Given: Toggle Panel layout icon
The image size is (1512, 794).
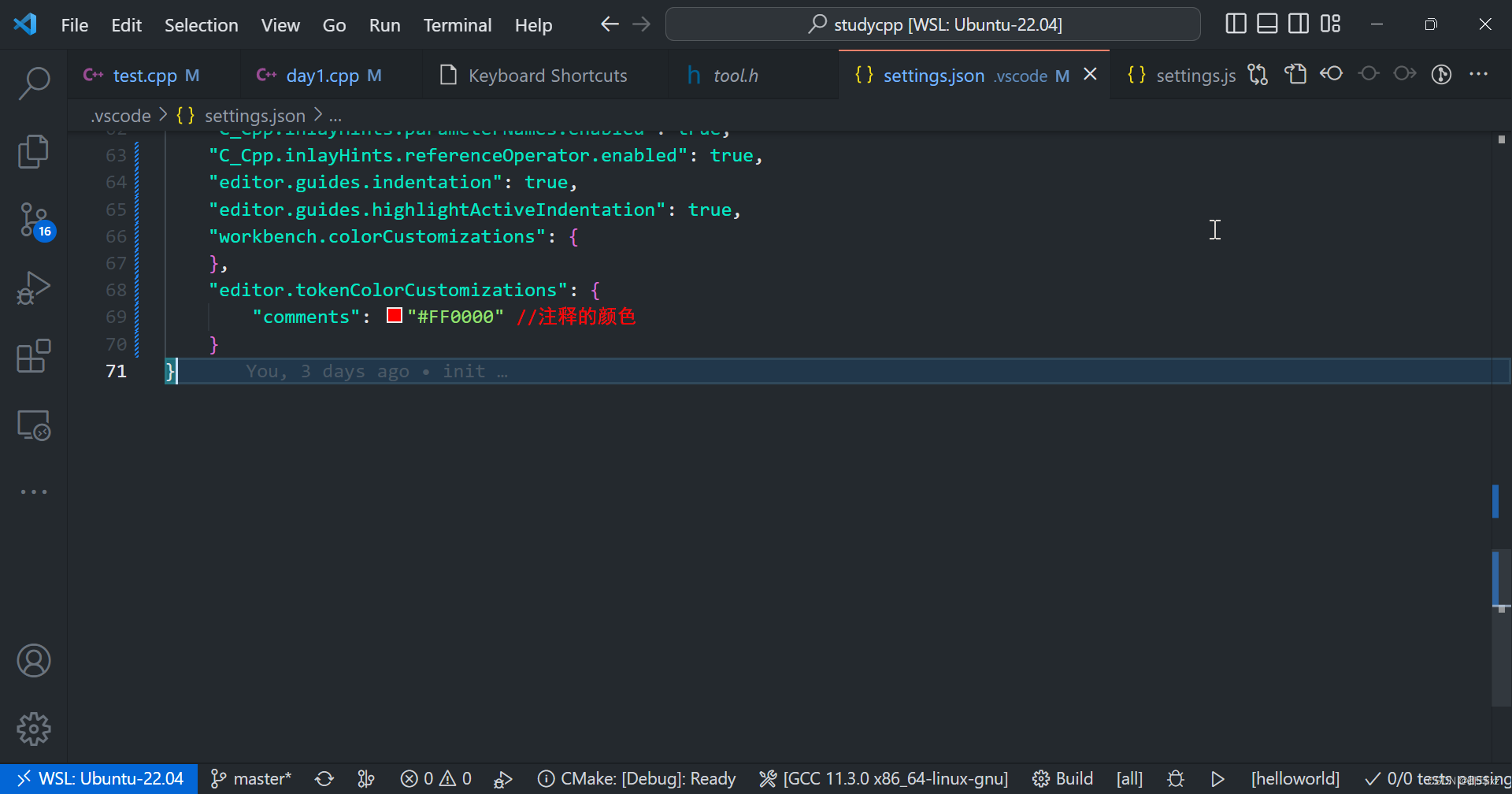Looking at the screenshot, I should 1267,24.
